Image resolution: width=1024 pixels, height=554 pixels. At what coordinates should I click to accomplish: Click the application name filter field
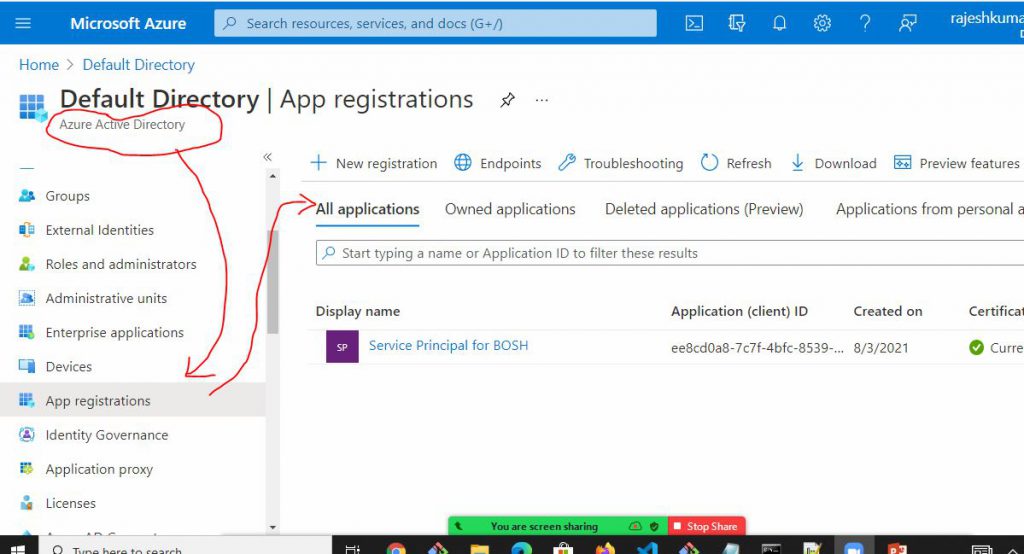[670, 253]
